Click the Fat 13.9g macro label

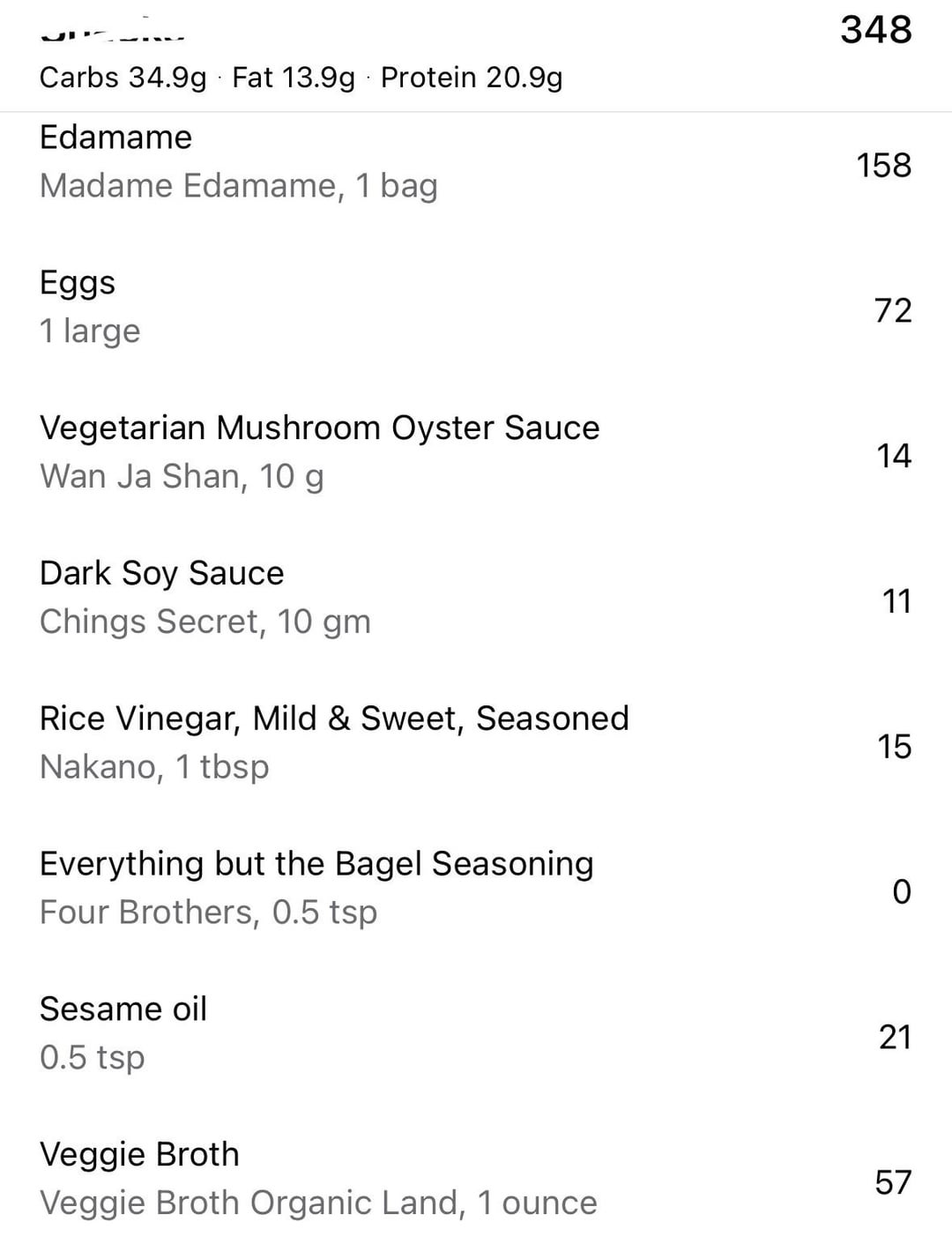pyautogui.click(x=294, y=78)
